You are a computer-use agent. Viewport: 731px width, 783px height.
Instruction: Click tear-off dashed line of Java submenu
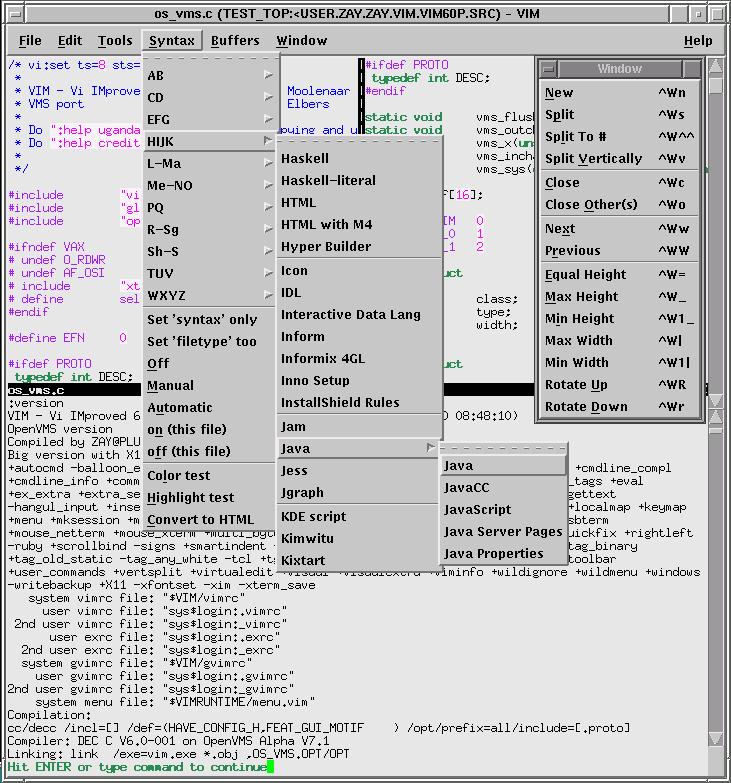point(503,448)
